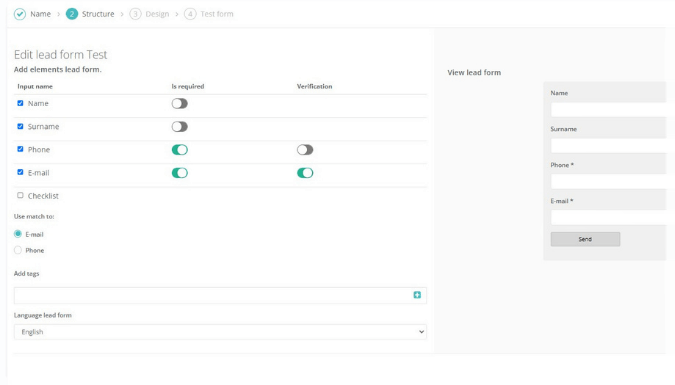Check the Checklist input checkbox
The width and height of the screenshot is (675, 385).
pos(20,196)
